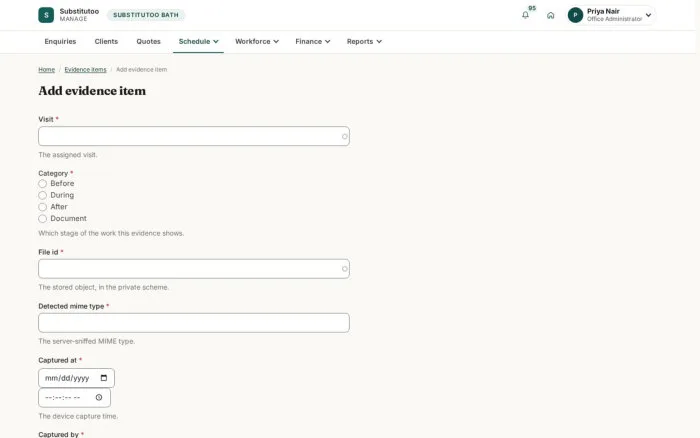Click the Captured at date field

point(76,378)
